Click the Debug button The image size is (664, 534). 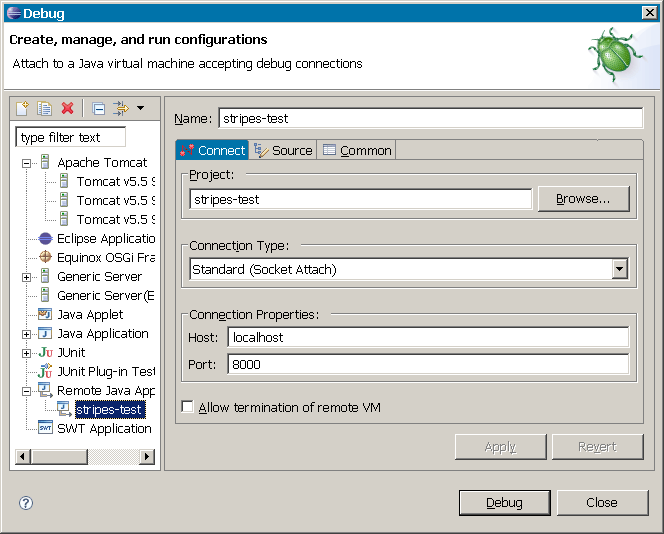(504, 503)
